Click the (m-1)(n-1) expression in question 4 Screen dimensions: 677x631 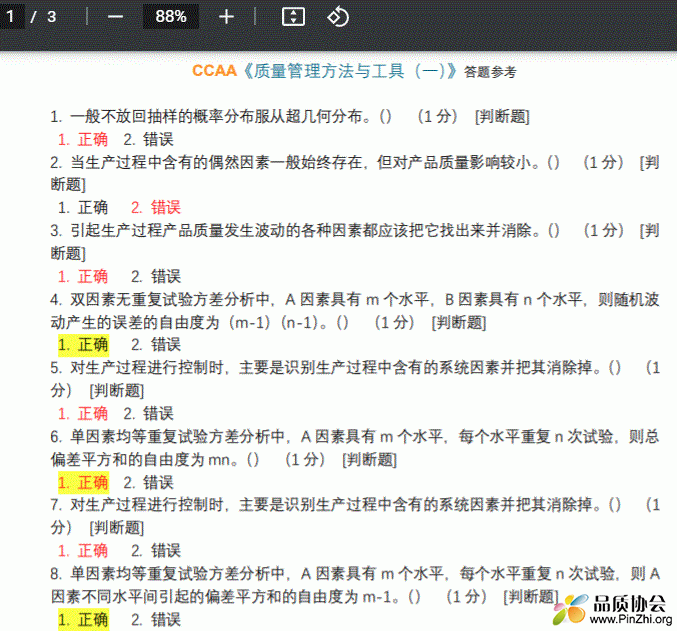(x=273, y=322)
